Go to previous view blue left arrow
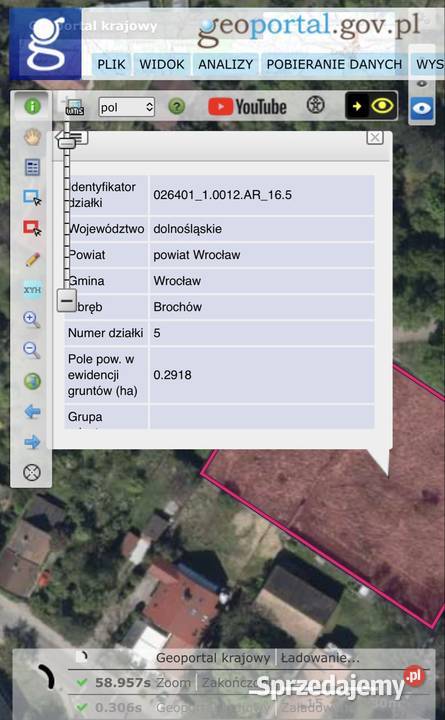This screenshot has width=445, height=720. [x=32, y=411]
